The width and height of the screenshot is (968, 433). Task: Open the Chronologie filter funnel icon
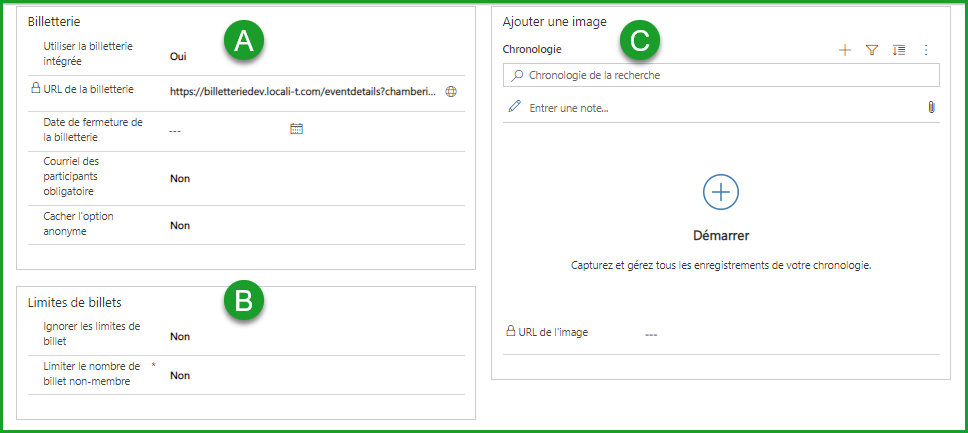click(x=872, y=50)
